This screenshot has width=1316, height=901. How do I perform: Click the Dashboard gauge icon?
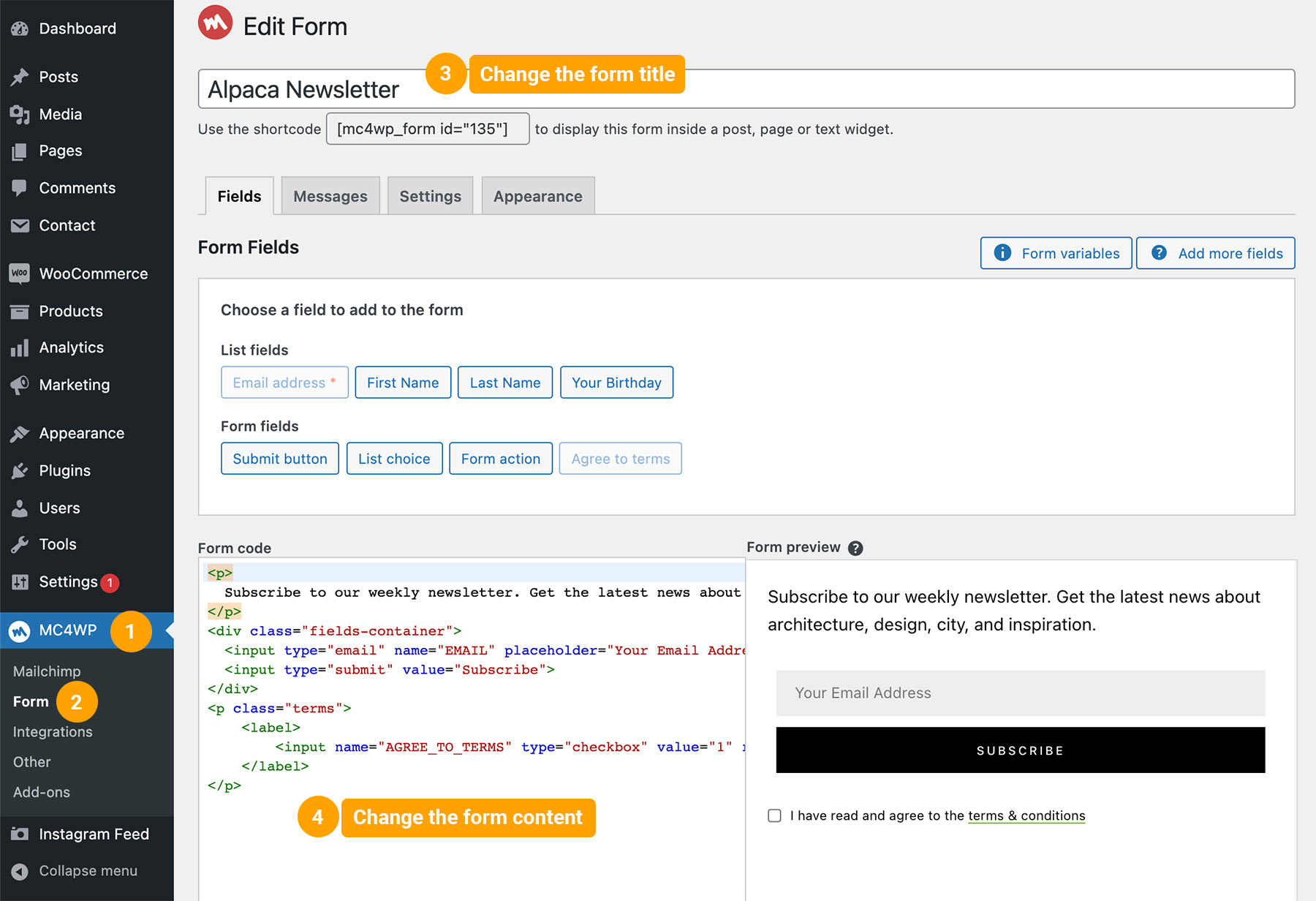pyautogui.click(x=20, y=29)
